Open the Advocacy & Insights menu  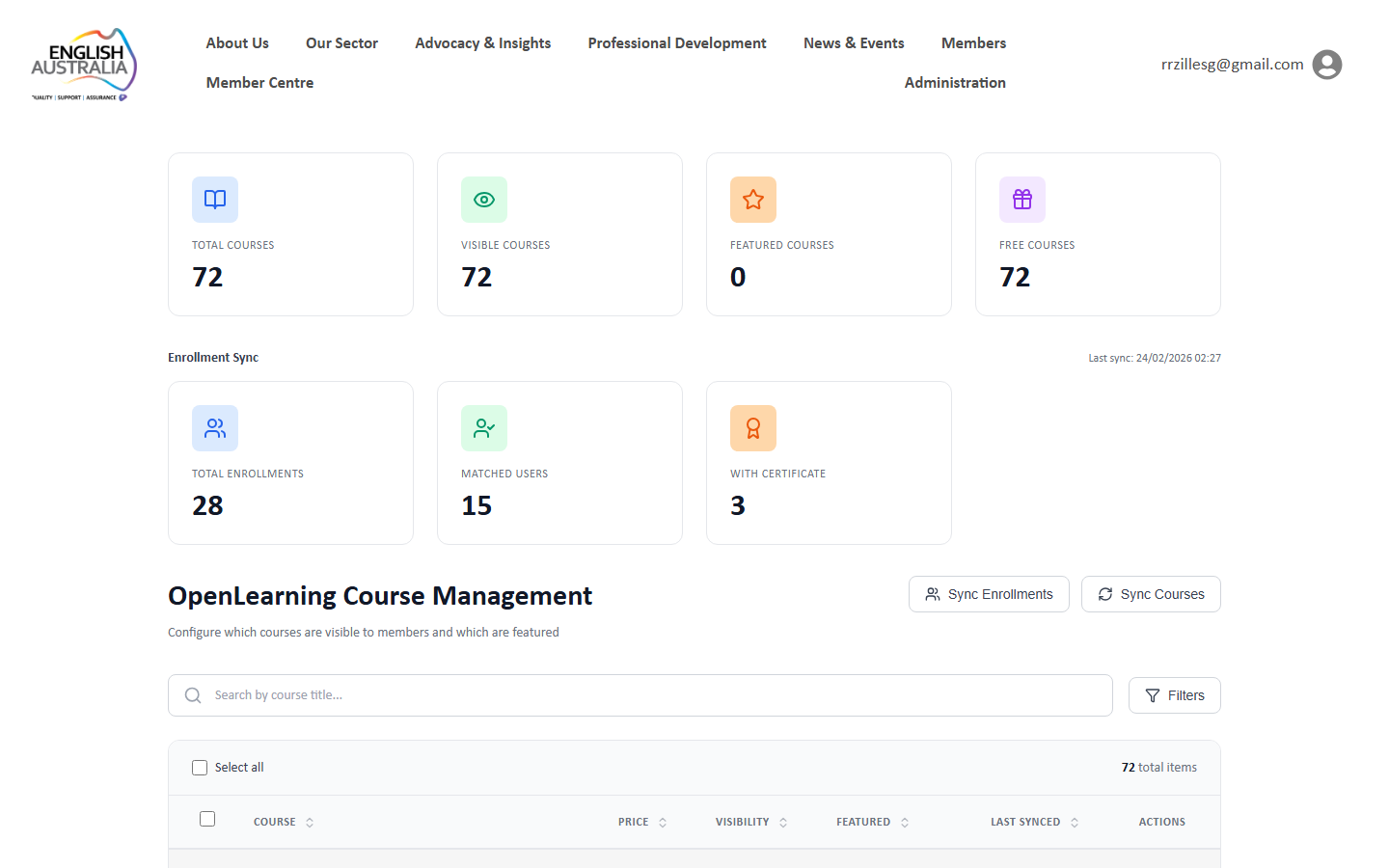click(483, 43)
